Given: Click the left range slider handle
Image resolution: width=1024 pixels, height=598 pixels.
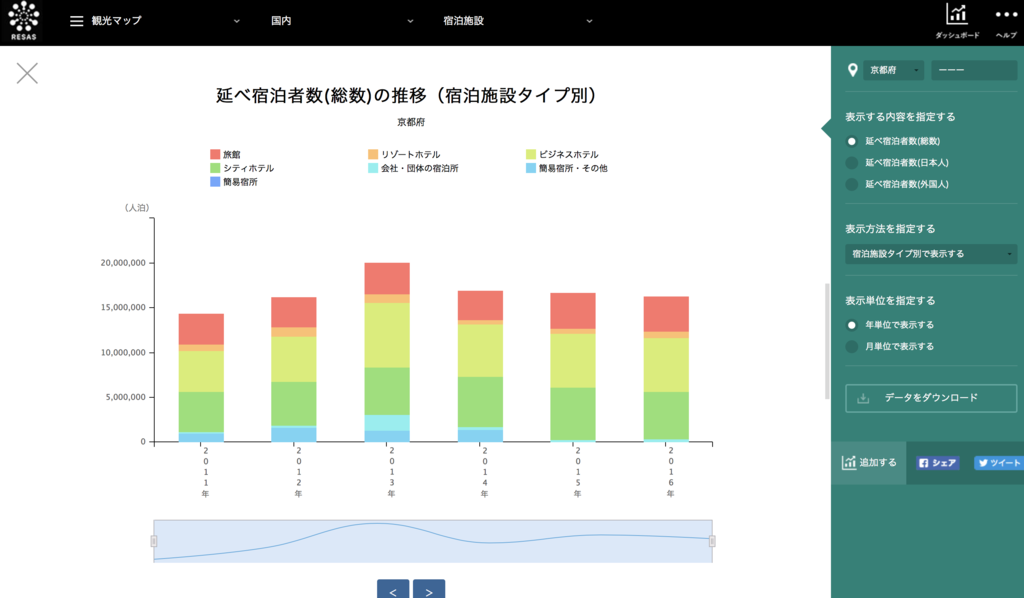Looking at the screenshot, I should click(x=154, y=541).
